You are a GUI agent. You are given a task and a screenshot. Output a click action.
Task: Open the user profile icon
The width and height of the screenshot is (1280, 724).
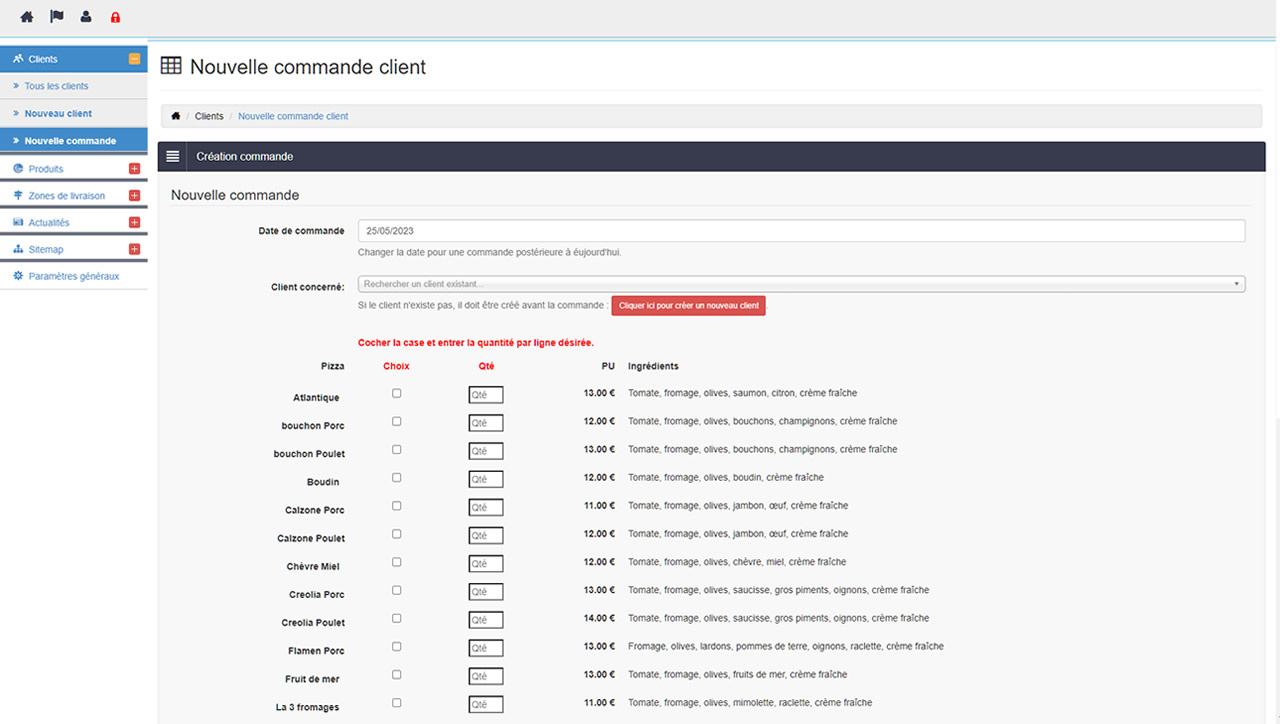pyautogui.click(x=86, y=17)
